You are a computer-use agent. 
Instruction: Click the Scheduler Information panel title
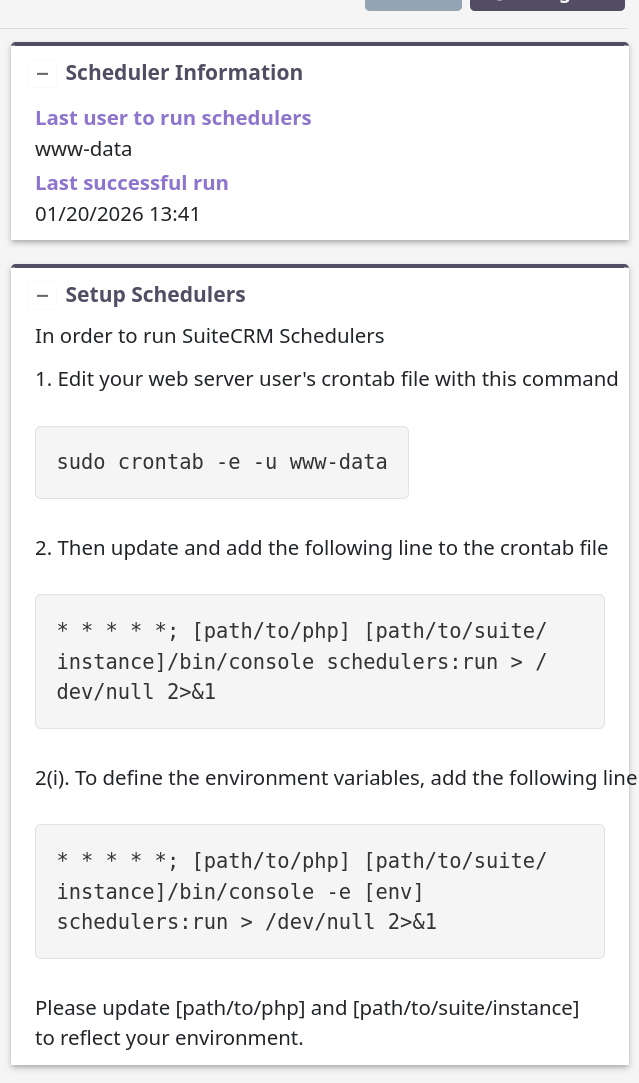tap(184, 73)
